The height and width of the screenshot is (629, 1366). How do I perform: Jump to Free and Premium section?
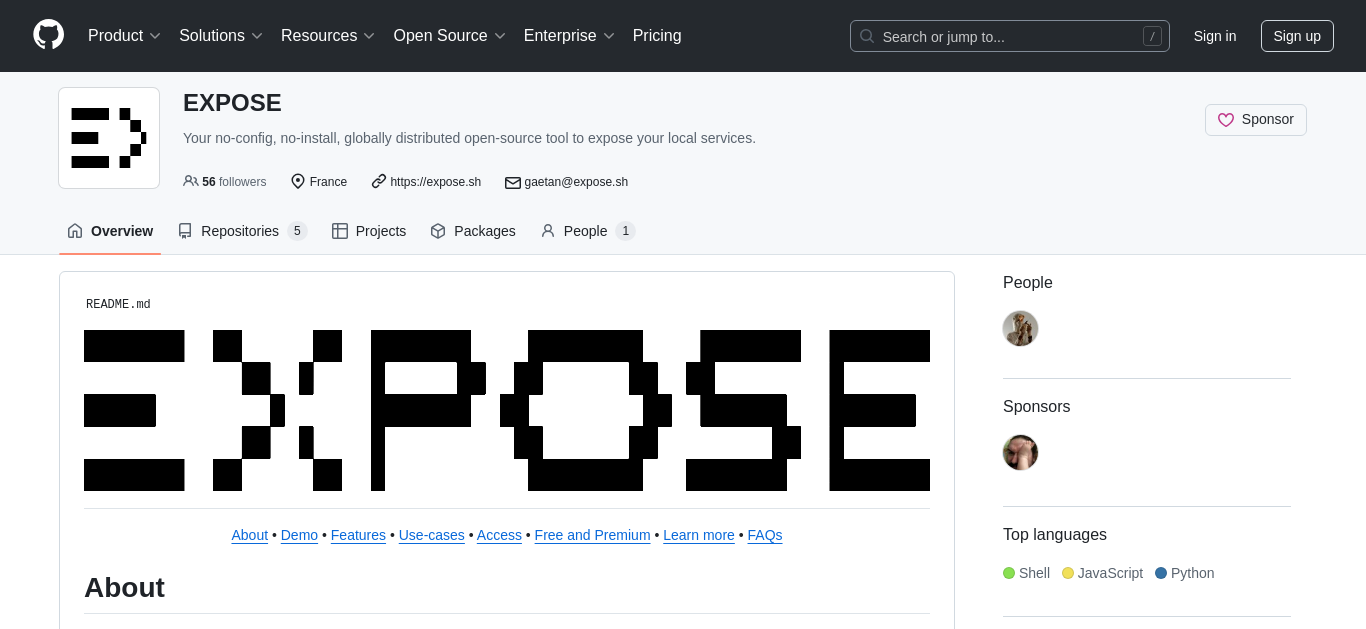[593, 535]
